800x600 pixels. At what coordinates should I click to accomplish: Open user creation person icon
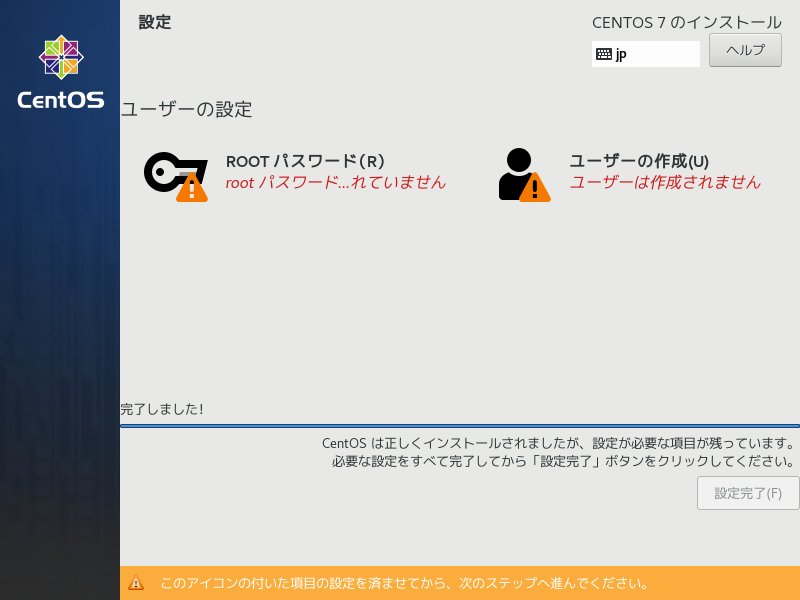click(524, 175)
